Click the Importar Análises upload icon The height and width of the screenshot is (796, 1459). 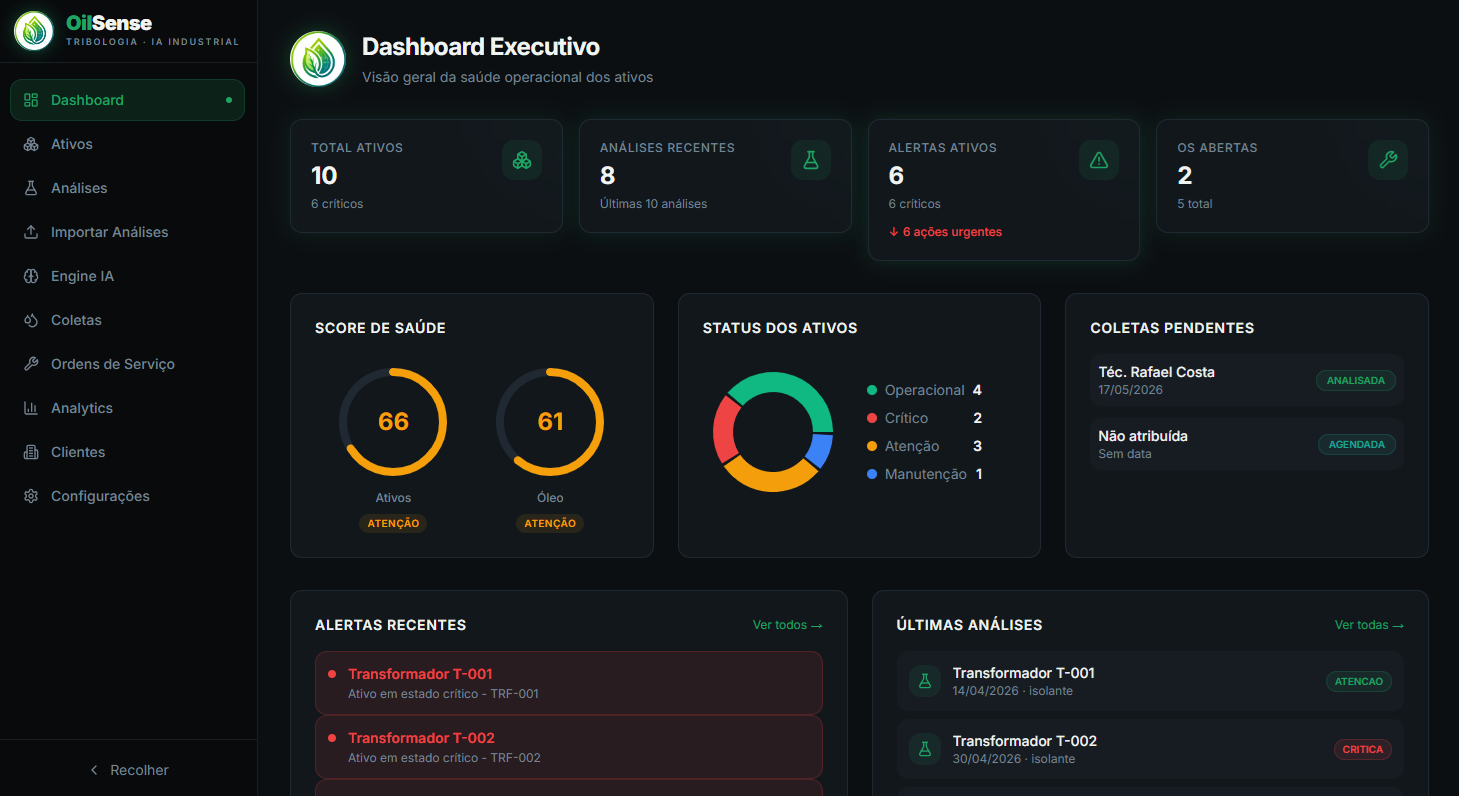pos(31,232)
